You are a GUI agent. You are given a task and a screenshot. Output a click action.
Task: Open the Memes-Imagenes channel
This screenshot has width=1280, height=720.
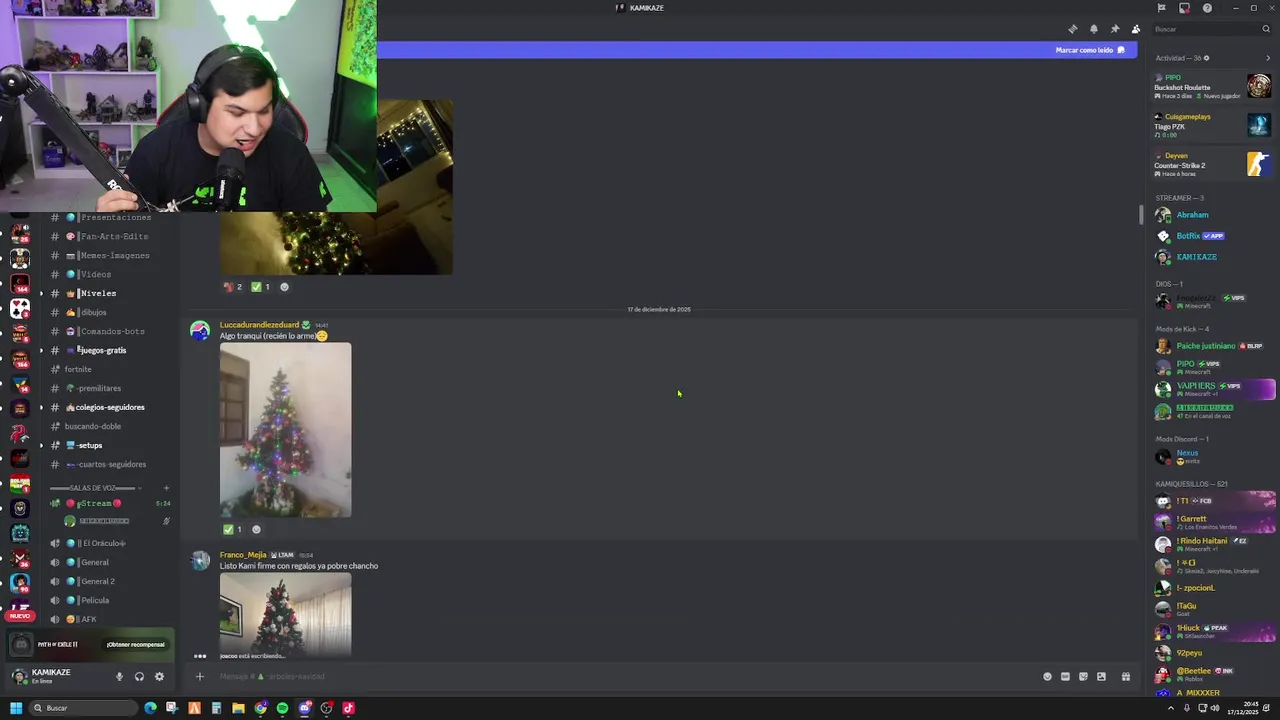(x=108, y=255)
